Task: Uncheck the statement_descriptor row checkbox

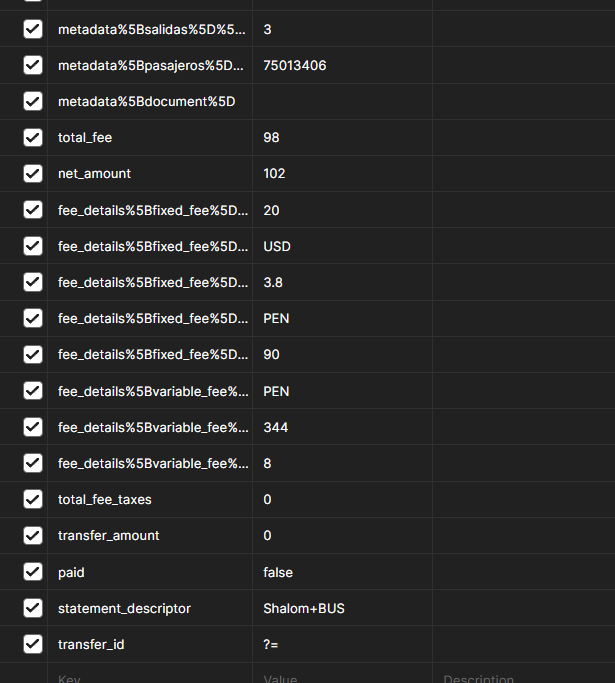Action: (x=33, y=608)
